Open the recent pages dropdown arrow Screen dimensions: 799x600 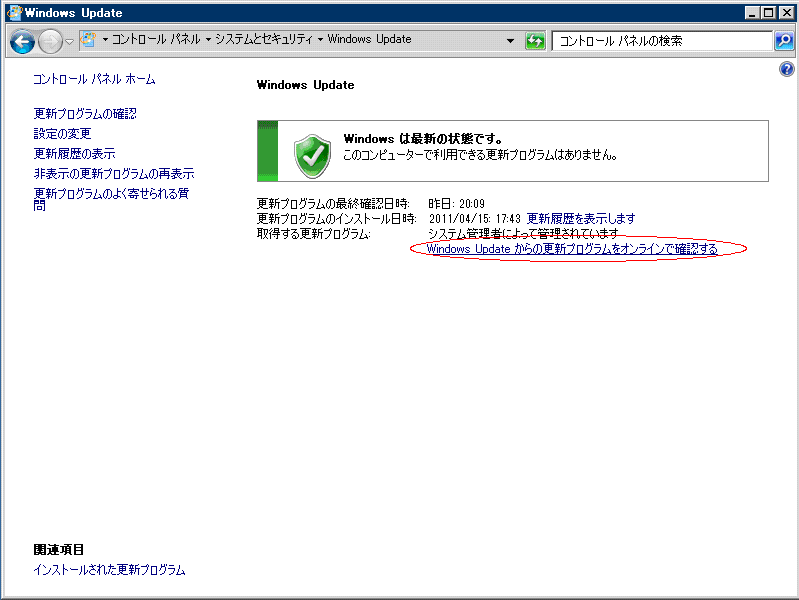click(x=70, y=41)
